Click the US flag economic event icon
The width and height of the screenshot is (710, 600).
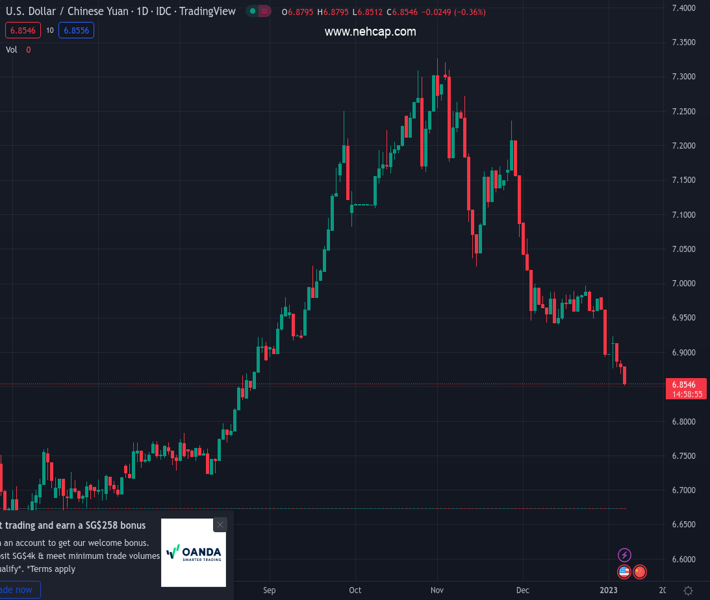(624, 572)
